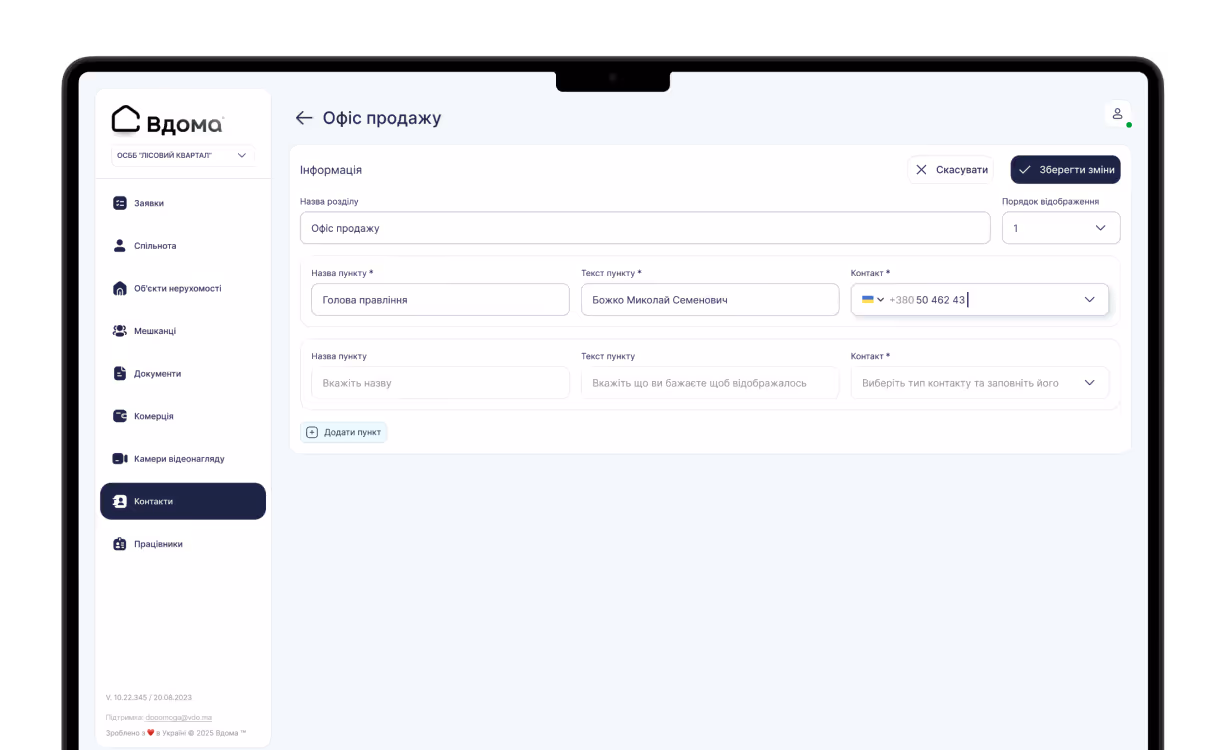Go to Заявки in the sidebar
Image resolution: width=1229 pixels, height=750 pixels.
coord(183,203)
